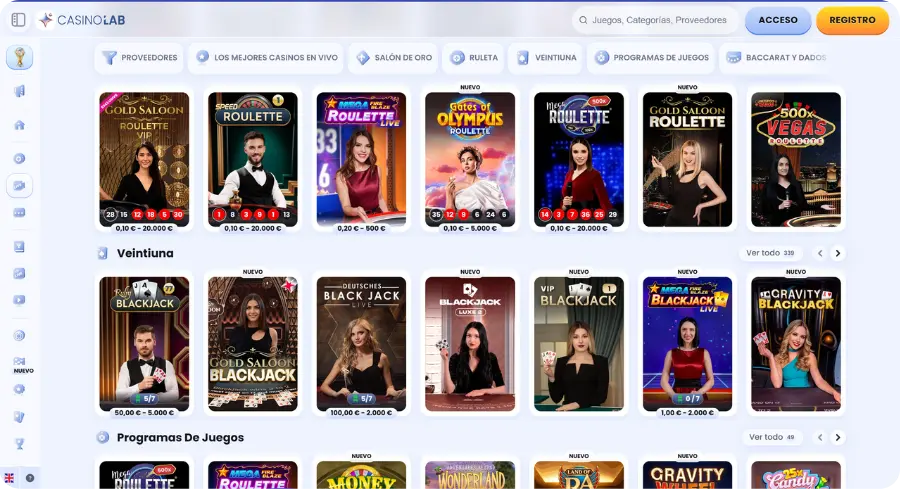Open the Gold Saloon Roulette NUEVO card
The width and height of the screenshot is (900, 489).
click(687, 160)
